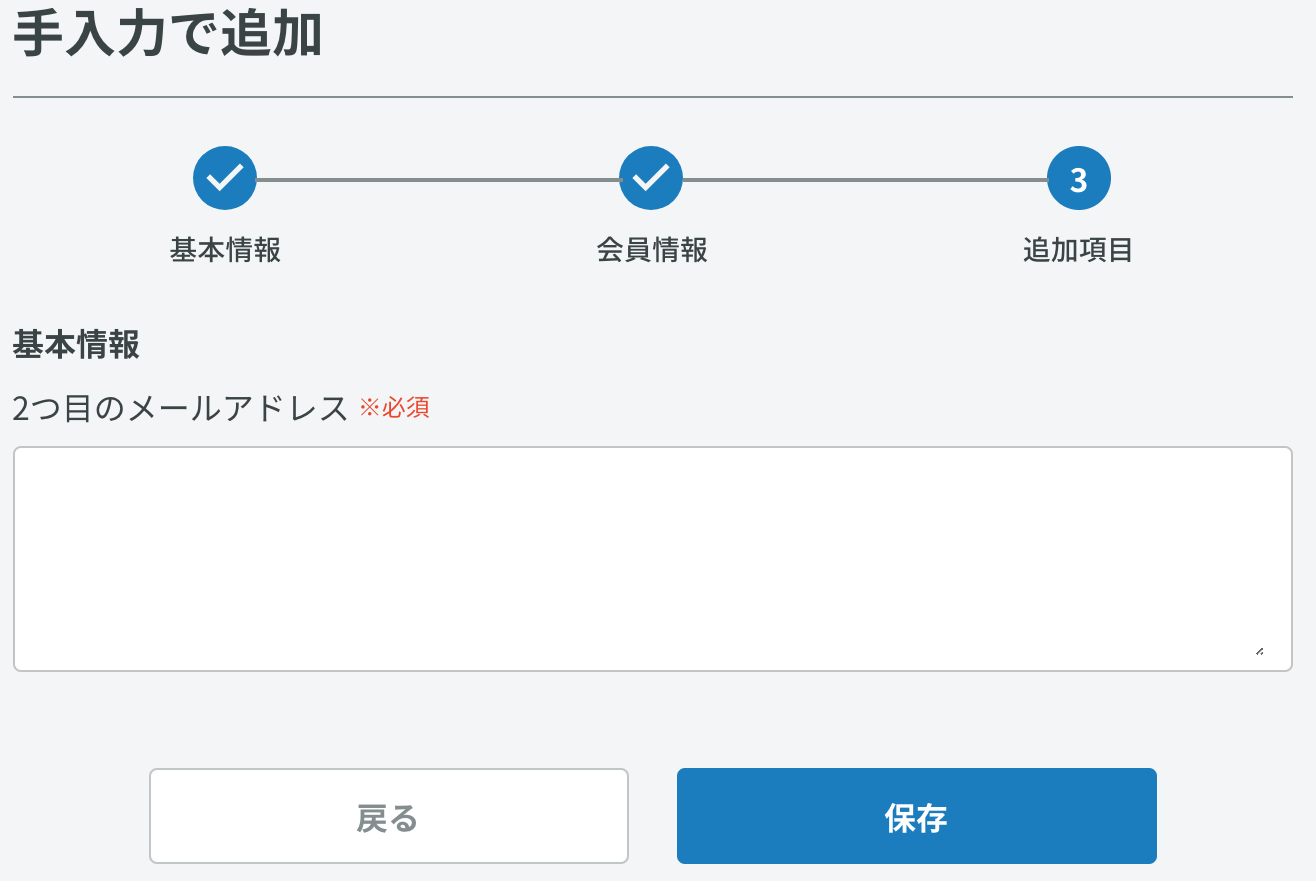
Task: Focus the 2つ目のメールアドレス text area
Action: pyautogui.click(x=653, y=559)
